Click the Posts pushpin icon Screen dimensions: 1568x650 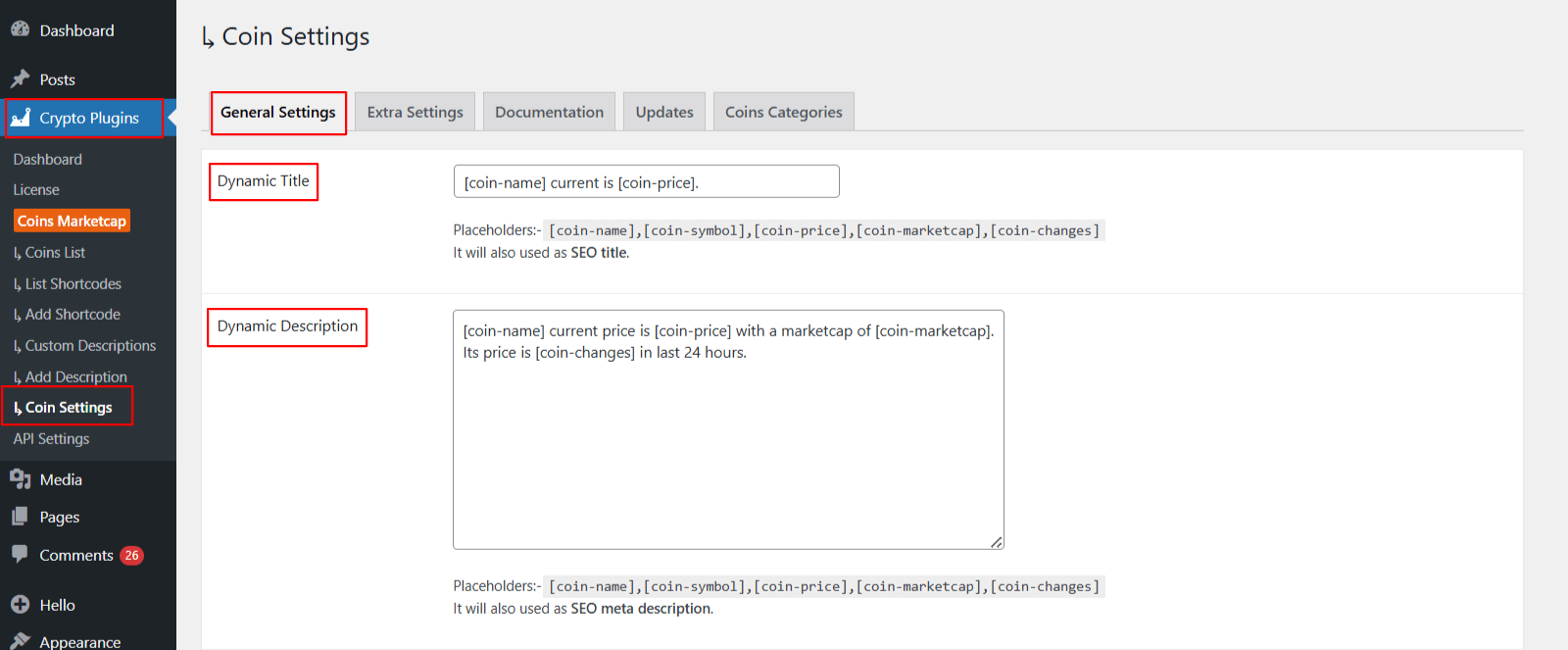coord(20,78)
